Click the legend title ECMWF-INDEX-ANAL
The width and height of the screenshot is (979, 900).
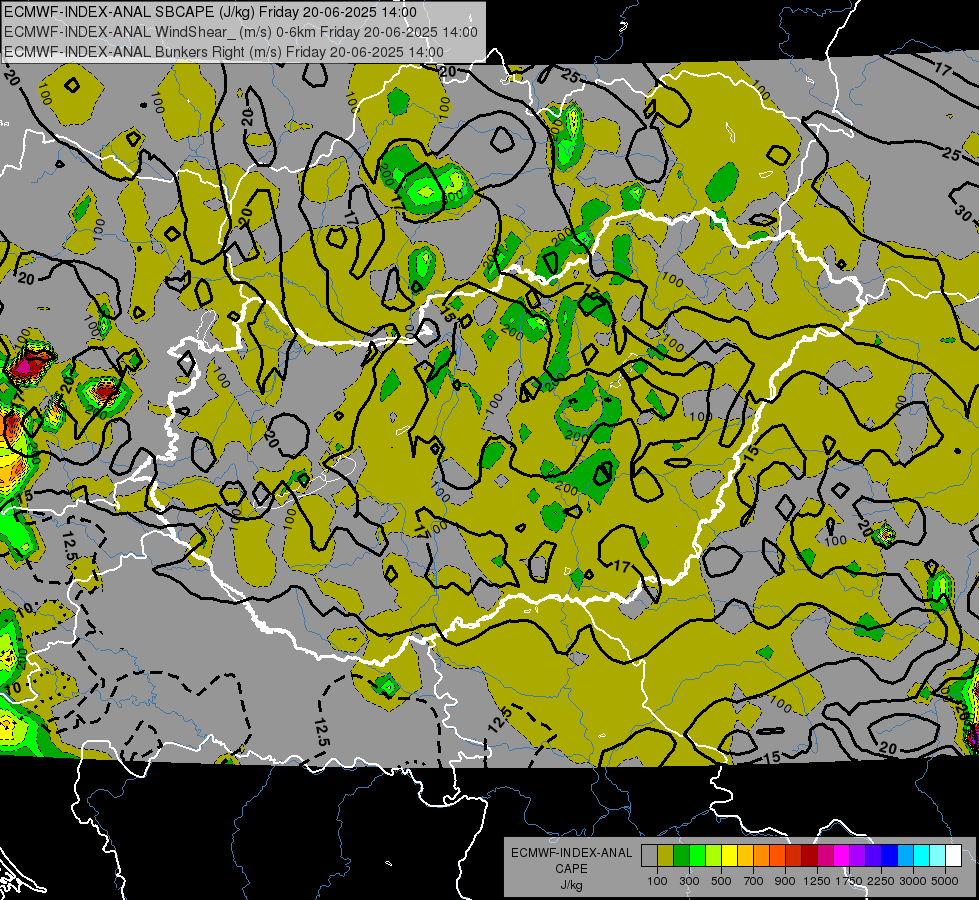[x=571, y=853]
